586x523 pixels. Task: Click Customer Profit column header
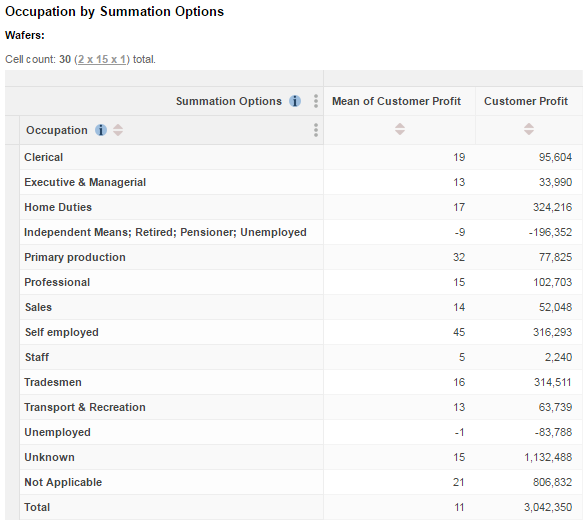tap(526, 101)
